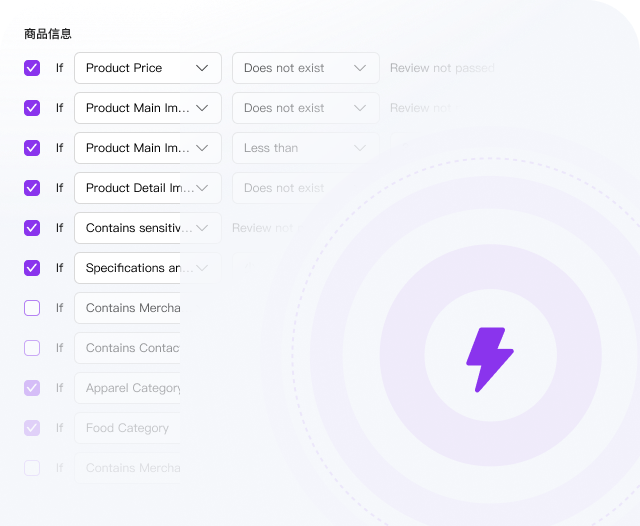The image size is (640, 526).
Task: Open the Specifications an… dropdown
Action: [x=148, y=268]
